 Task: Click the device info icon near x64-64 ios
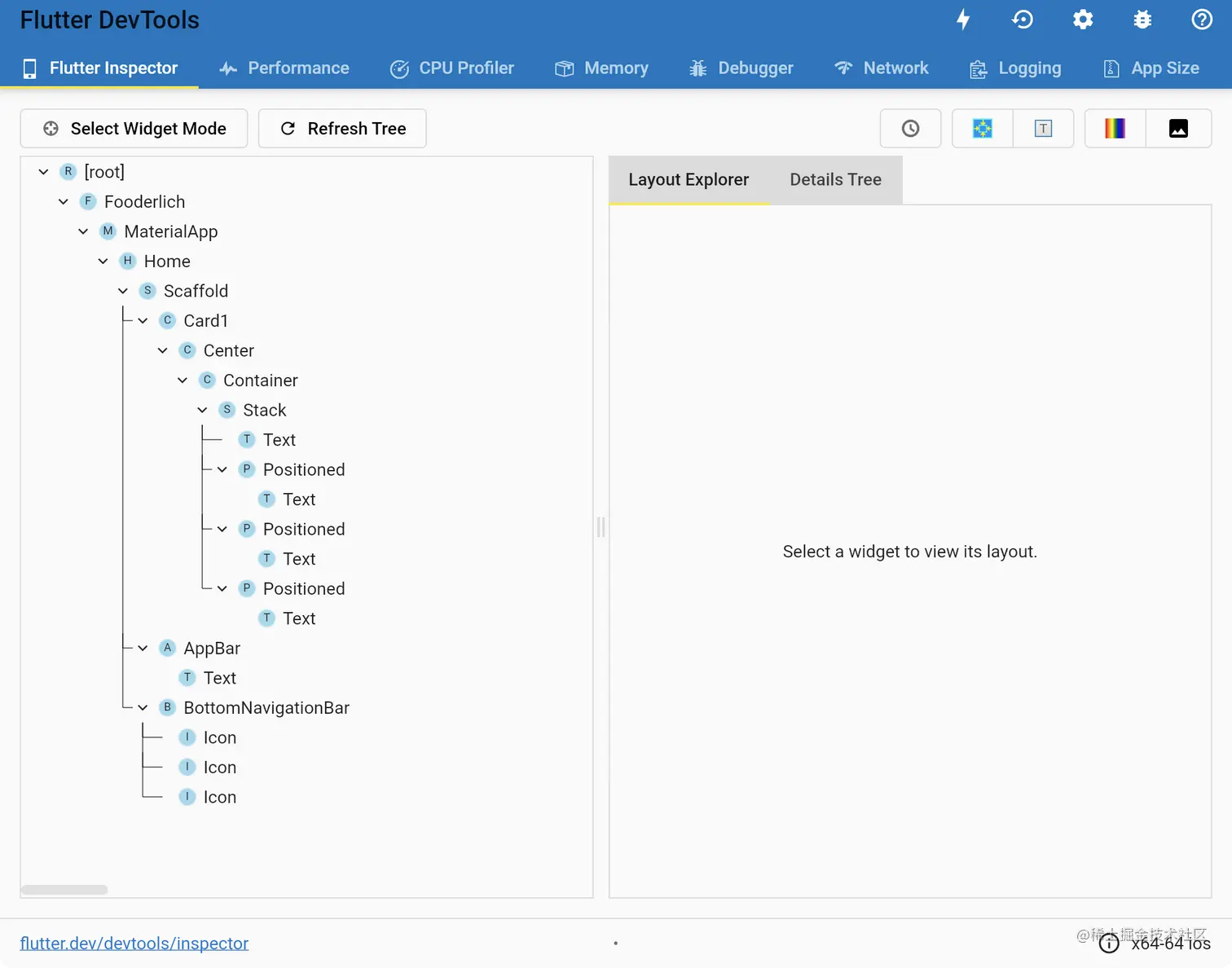point(1109,944)
